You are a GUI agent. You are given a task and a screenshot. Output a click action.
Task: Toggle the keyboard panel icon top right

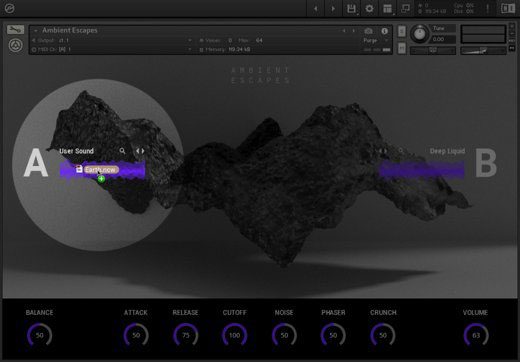[x=508, y=9]
